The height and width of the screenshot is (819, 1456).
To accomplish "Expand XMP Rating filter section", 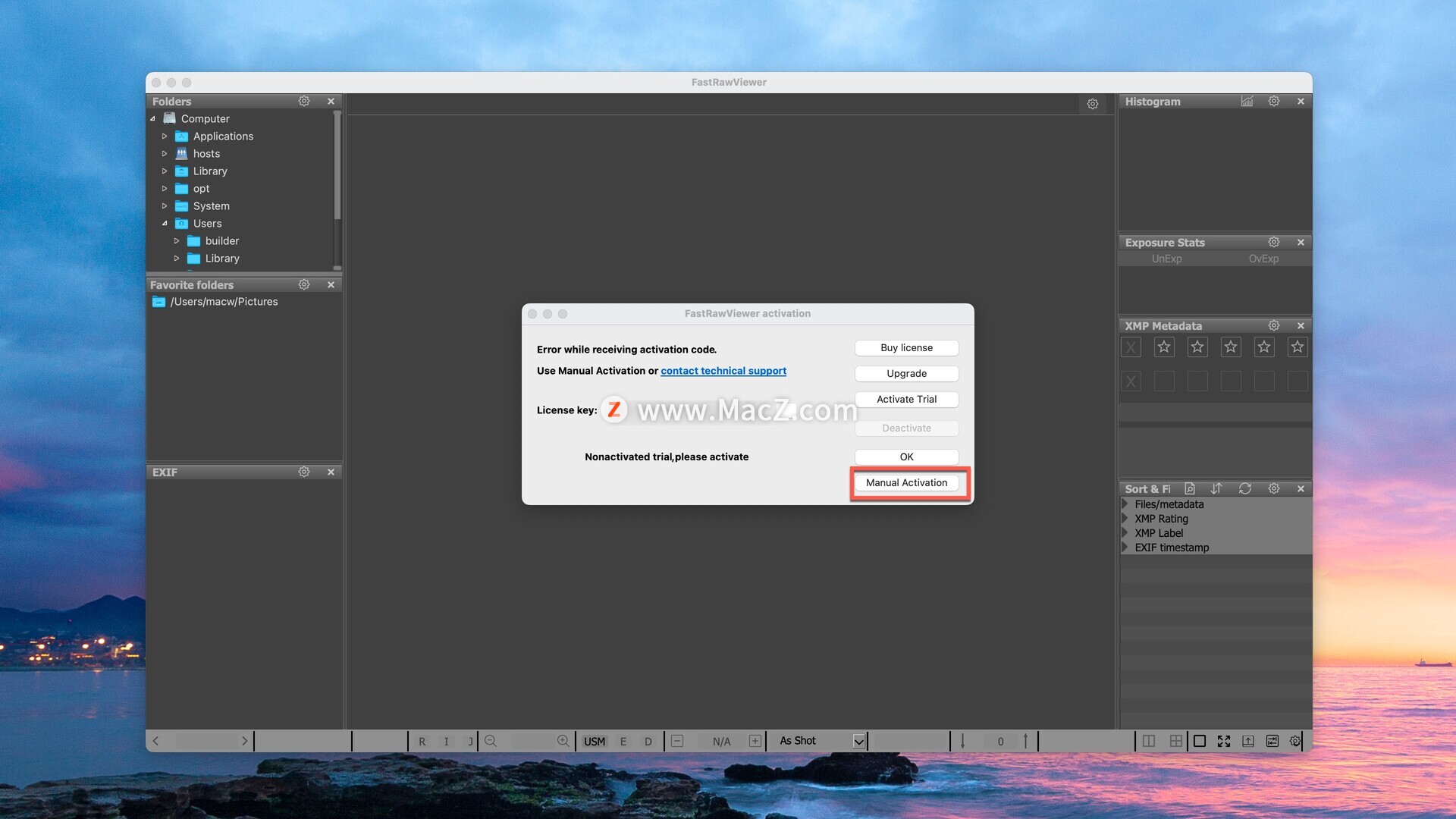I will 1125,519.
